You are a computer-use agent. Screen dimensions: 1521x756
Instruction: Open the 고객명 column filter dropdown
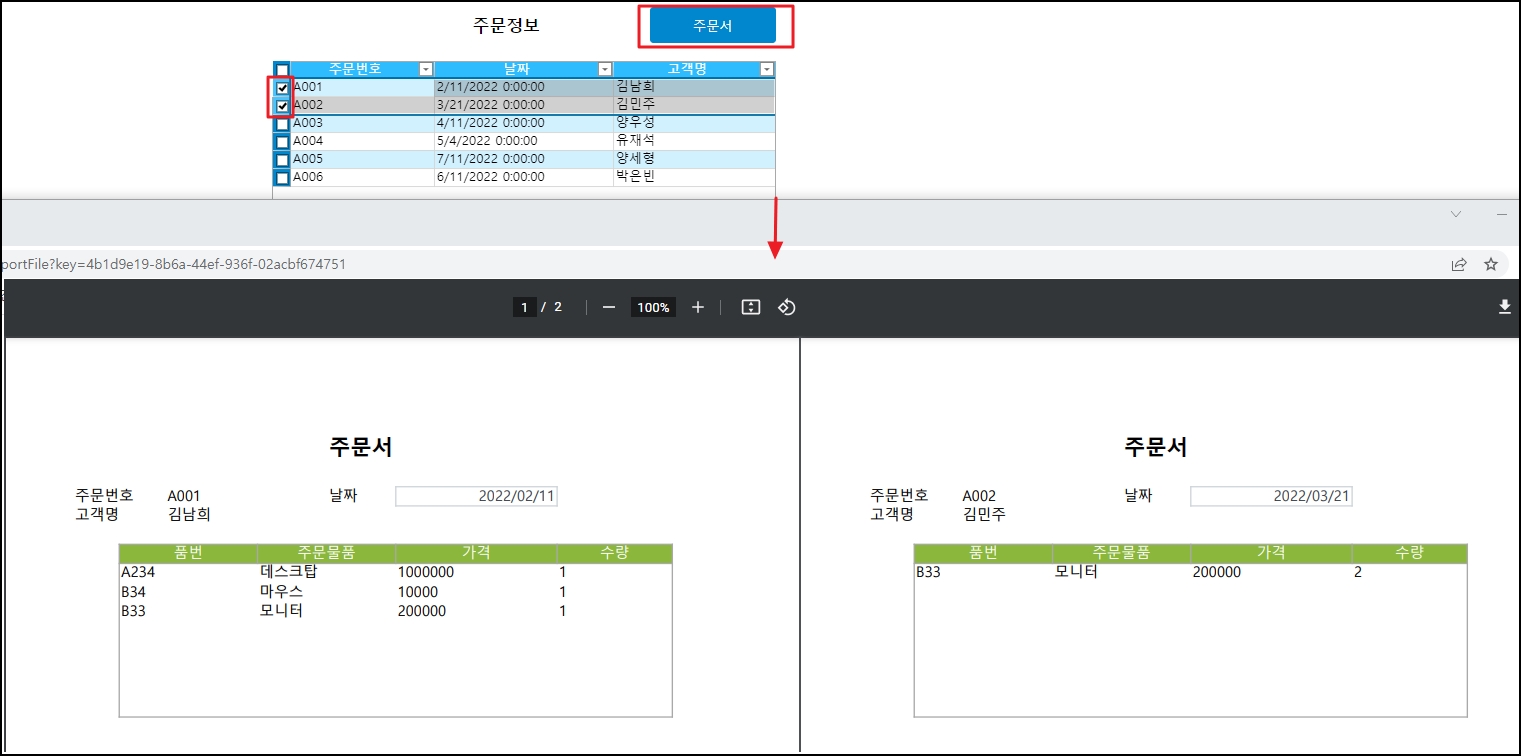(x=766, y=69)
